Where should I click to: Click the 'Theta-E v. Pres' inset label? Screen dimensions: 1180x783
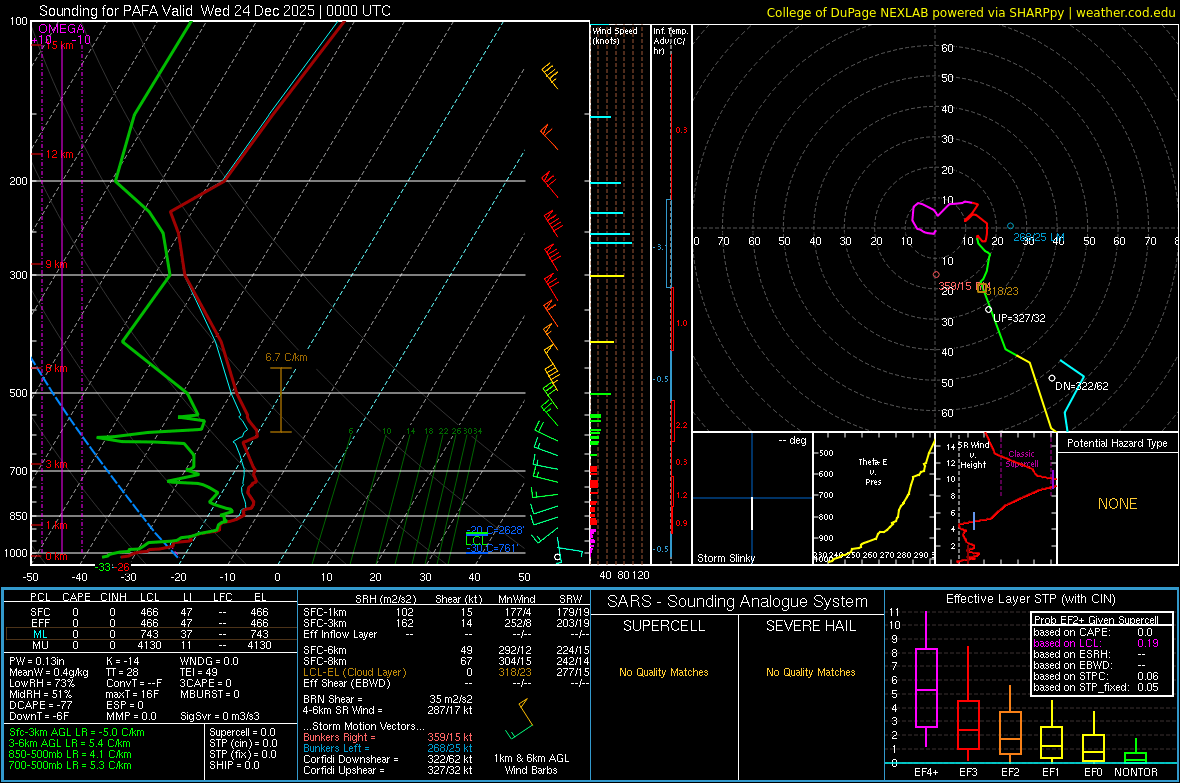tap(873, 471)
